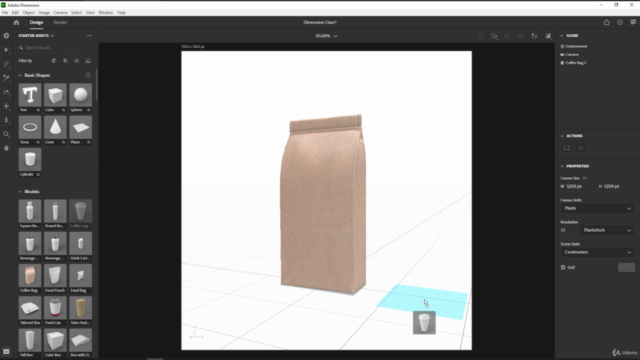
Task: Click the Add and import content icon
Action: click(6, 36)
